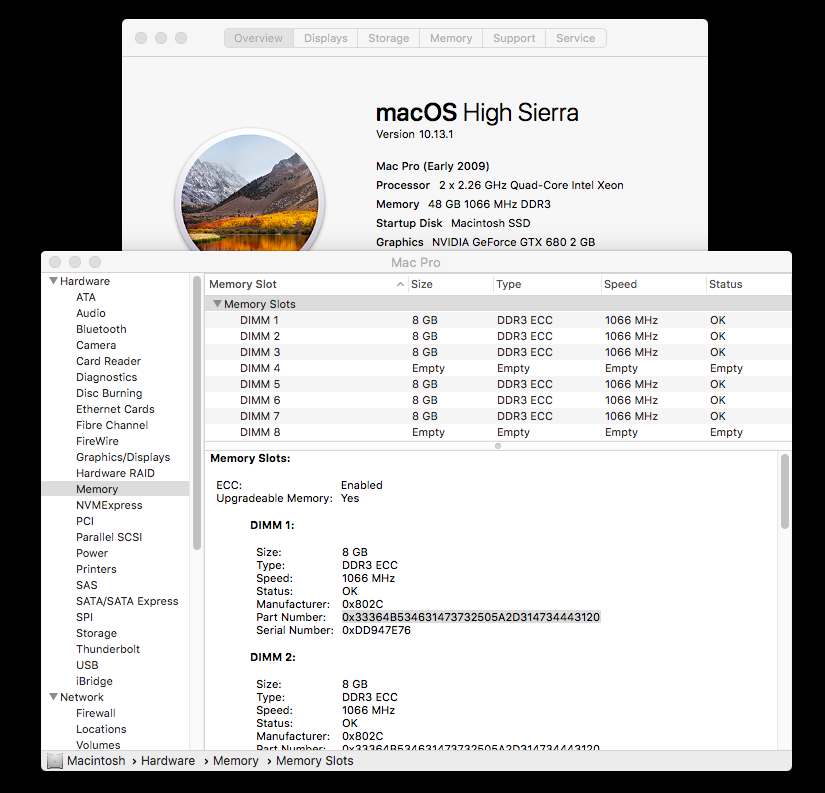Screen dimensions: 825x793
Task: Select the DIMM 1 row
Action: [498, 320]
